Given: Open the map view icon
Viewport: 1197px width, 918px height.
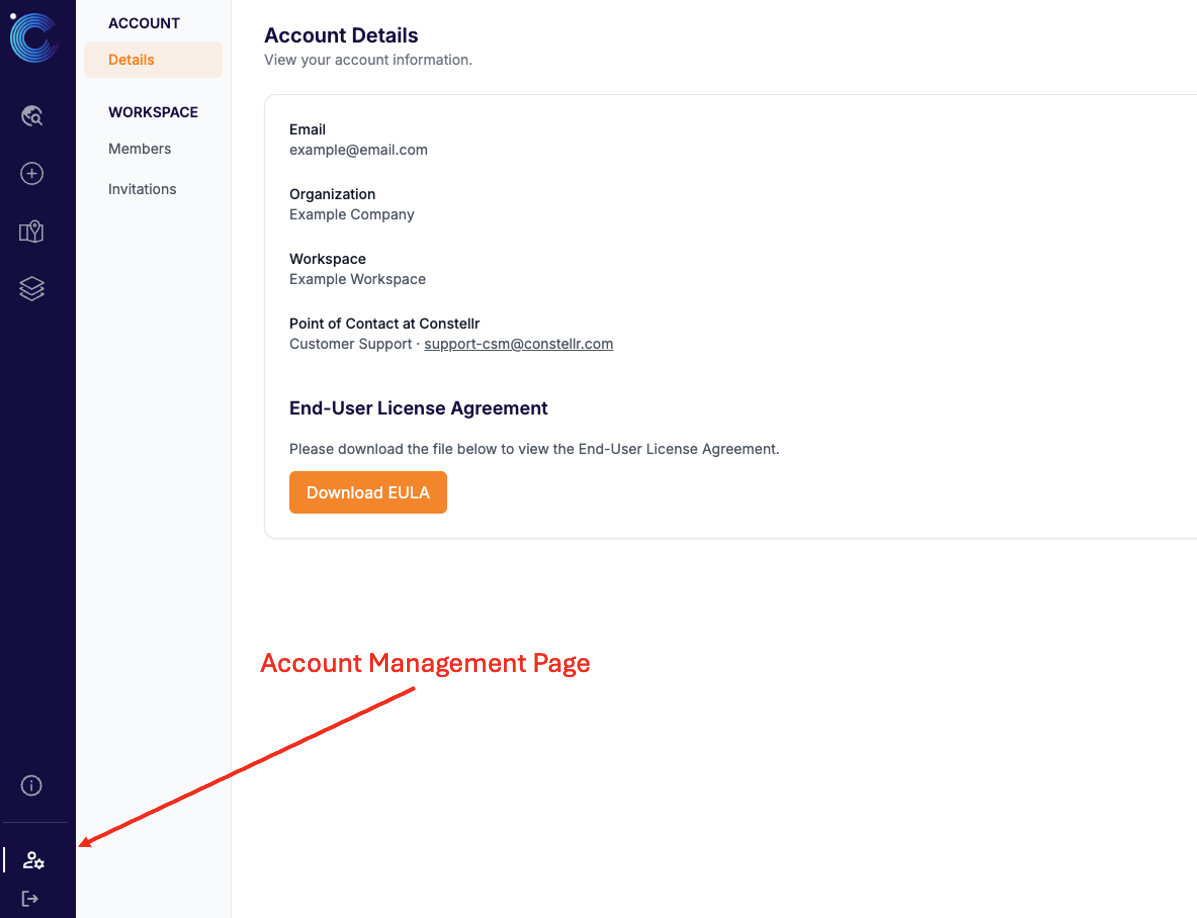Looking at the screenshot, I should tap(31, 231).
